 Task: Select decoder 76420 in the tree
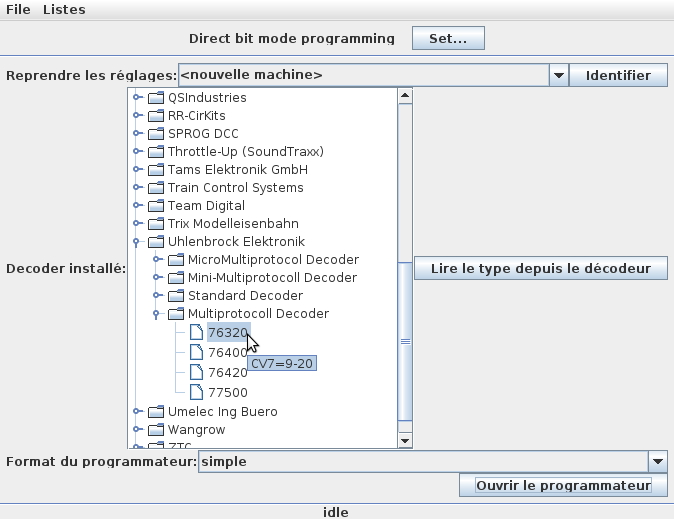[x=228, y=372]
